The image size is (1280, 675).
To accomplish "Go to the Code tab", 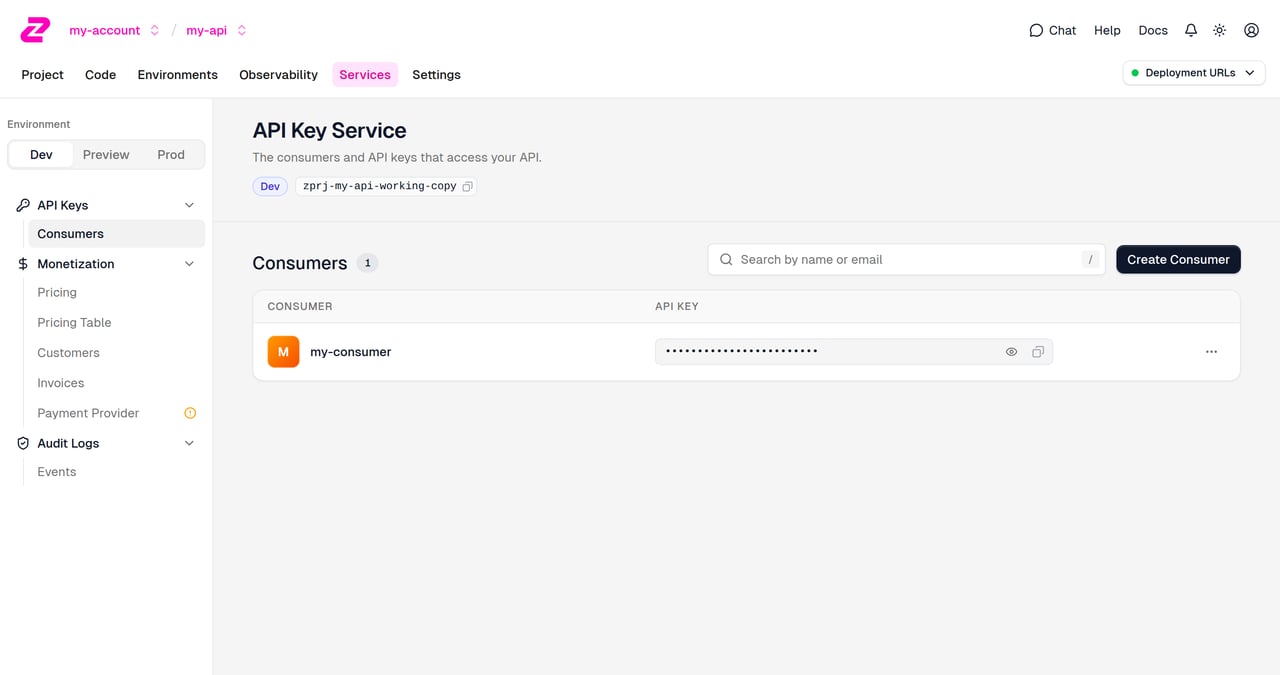I will [100, 75].
